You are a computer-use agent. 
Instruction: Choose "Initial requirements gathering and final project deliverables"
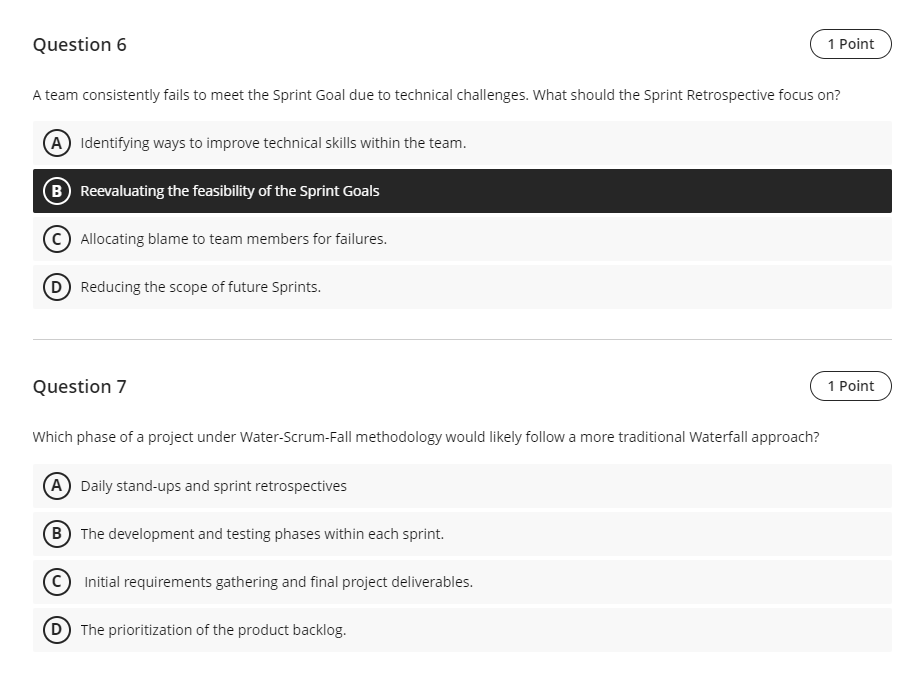click(276, 581)
